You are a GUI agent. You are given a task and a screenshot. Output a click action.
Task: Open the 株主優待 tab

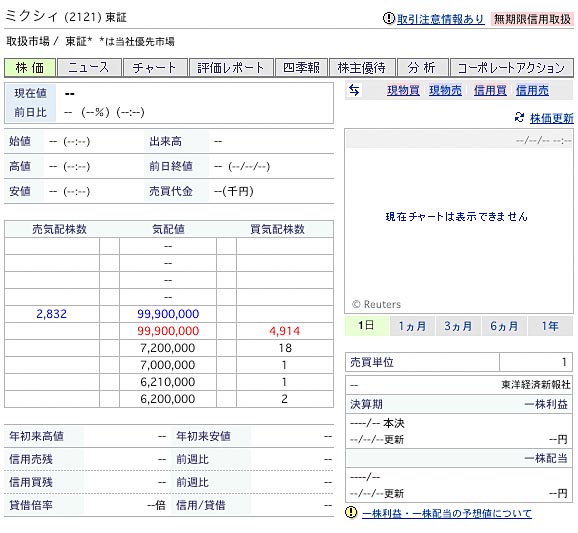pyautogui.click(x=362, y=67)
